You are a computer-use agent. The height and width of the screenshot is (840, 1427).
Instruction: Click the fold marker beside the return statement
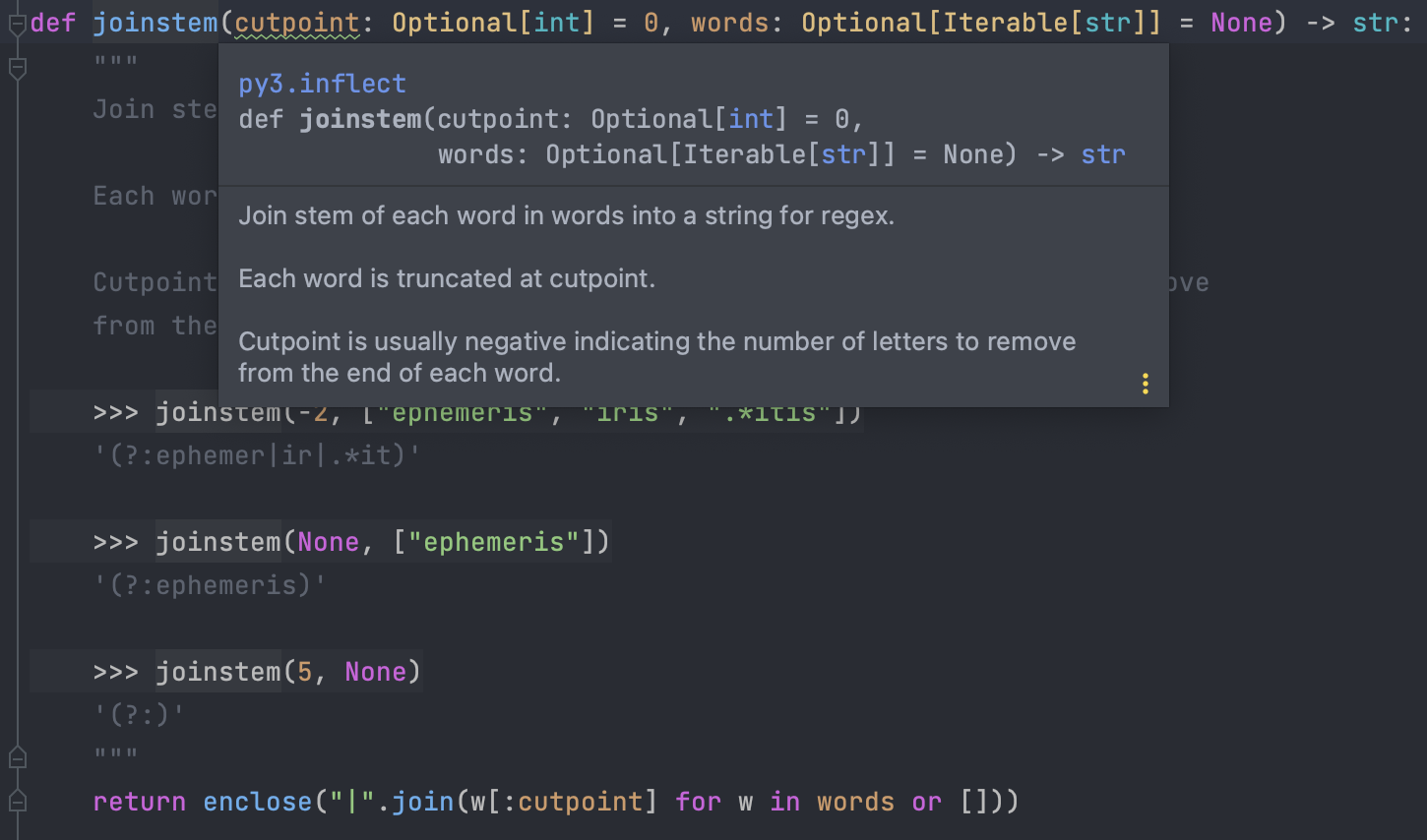17,801
